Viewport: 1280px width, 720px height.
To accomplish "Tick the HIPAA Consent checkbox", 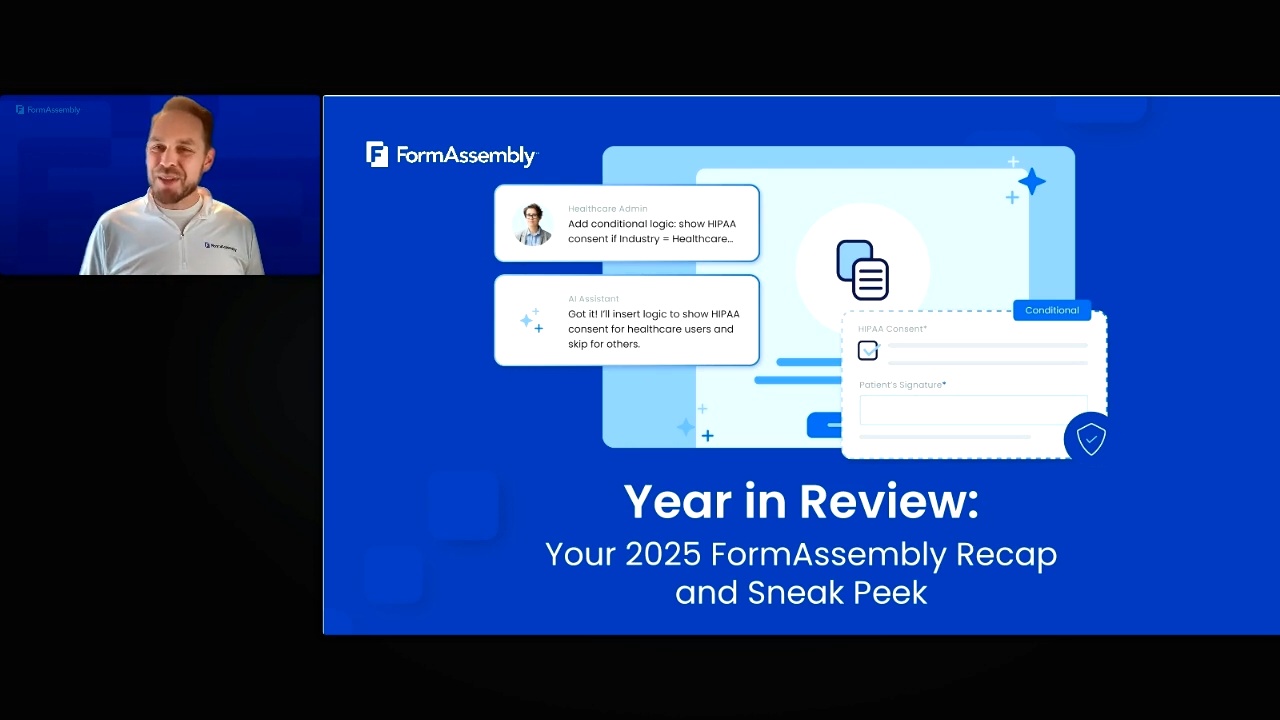I will 867,350.
